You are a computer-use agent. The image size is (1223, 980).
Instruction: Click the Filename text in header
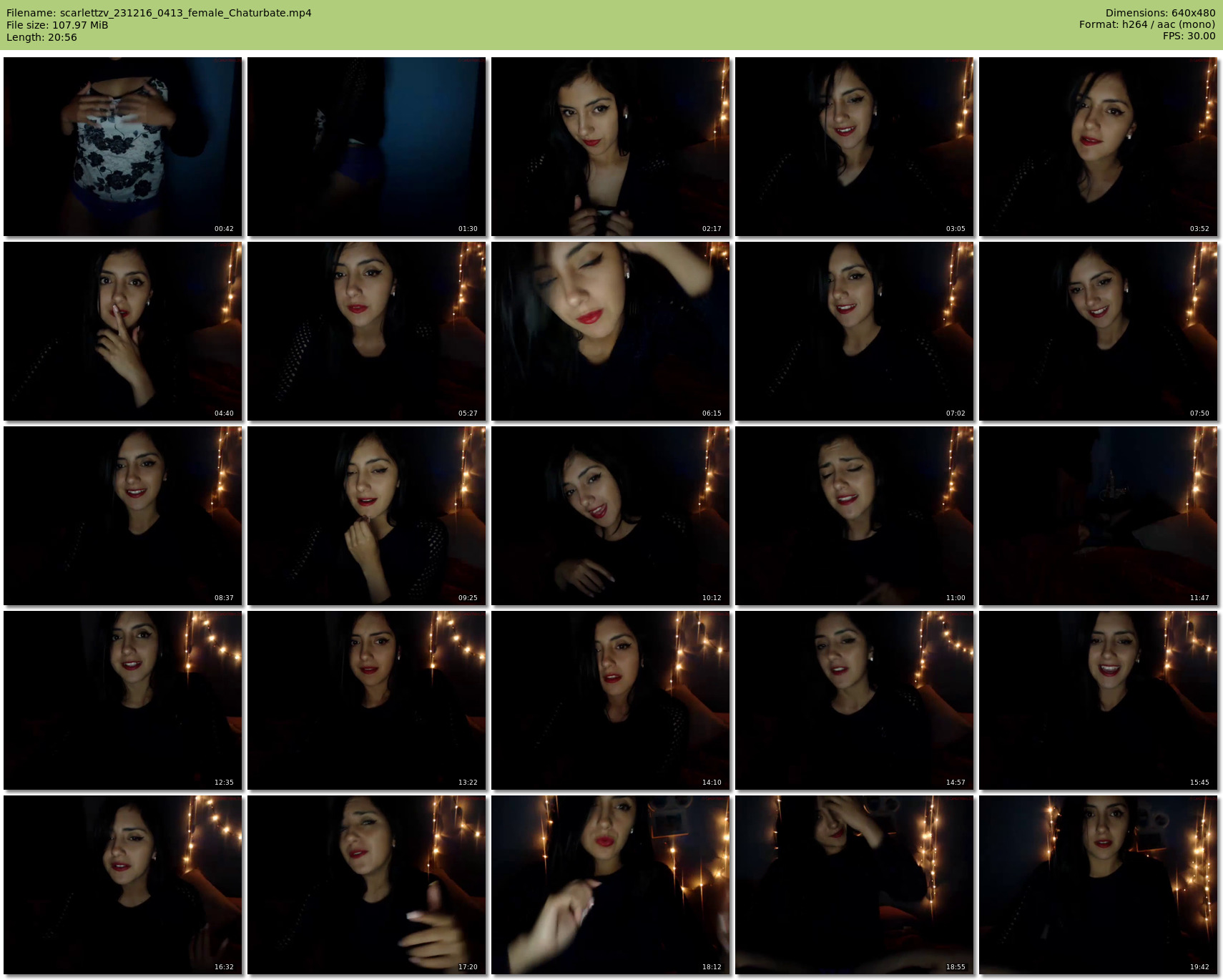pos(159,13)
